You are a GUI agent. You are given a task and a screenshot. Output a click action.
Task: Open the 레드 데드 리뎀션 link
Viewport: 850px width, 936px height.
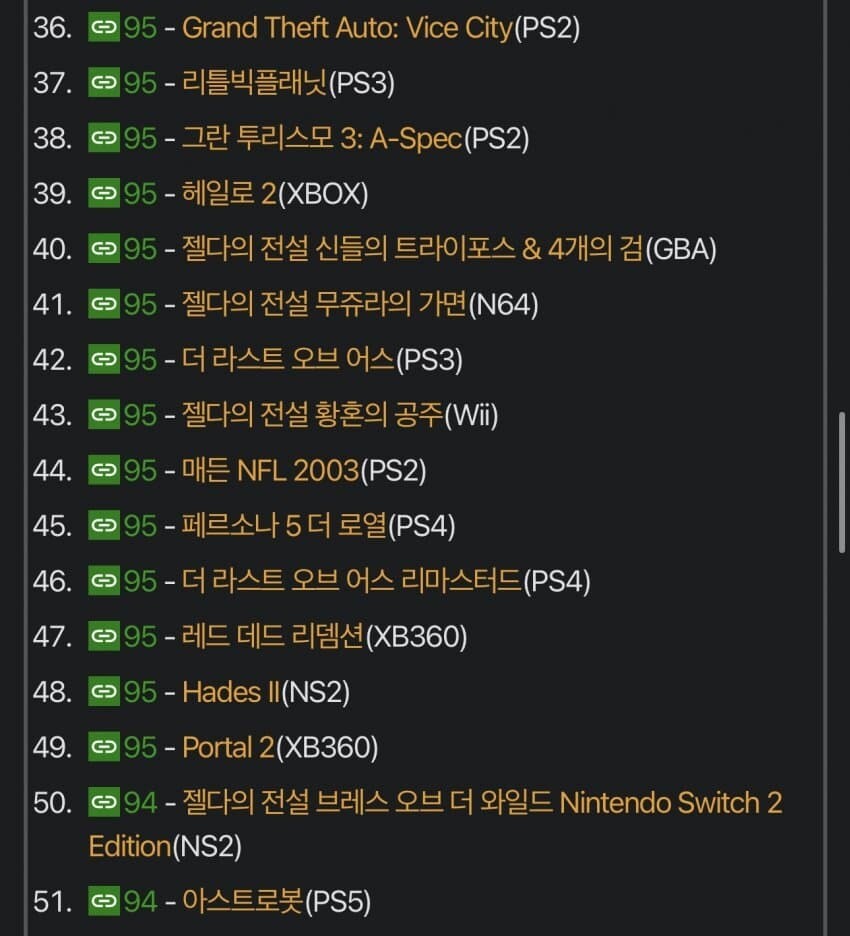click(273, 636)
